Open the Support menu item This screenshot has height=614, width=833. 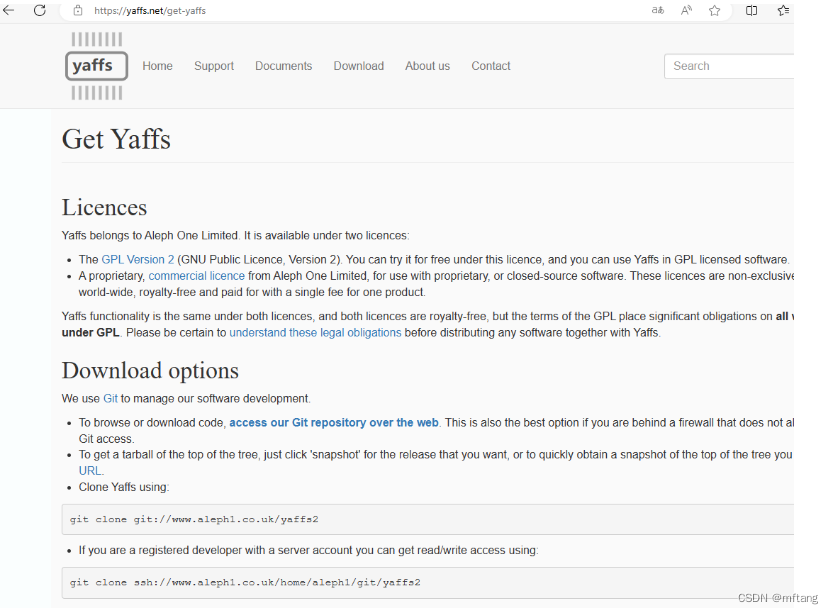(214, 66)
